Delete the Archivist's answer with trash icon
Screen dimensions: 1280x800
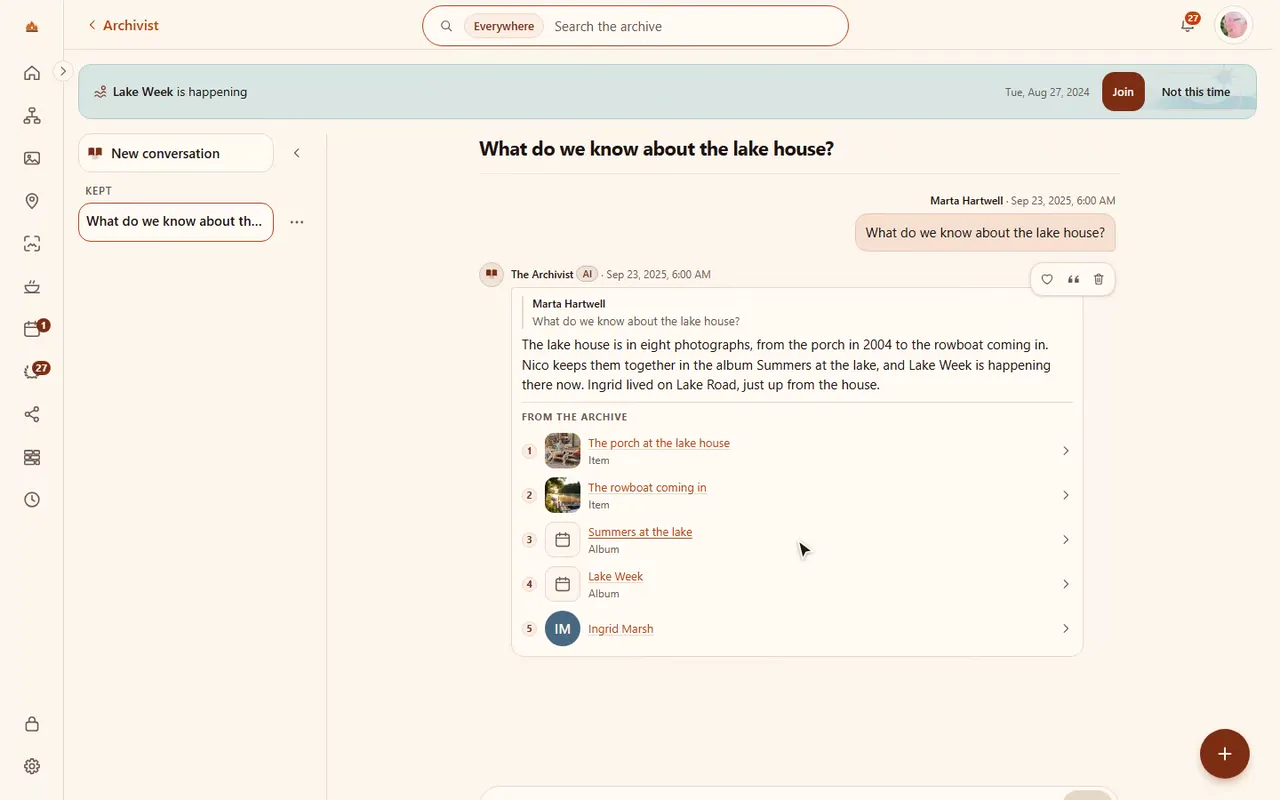[x=1099, y=279]
